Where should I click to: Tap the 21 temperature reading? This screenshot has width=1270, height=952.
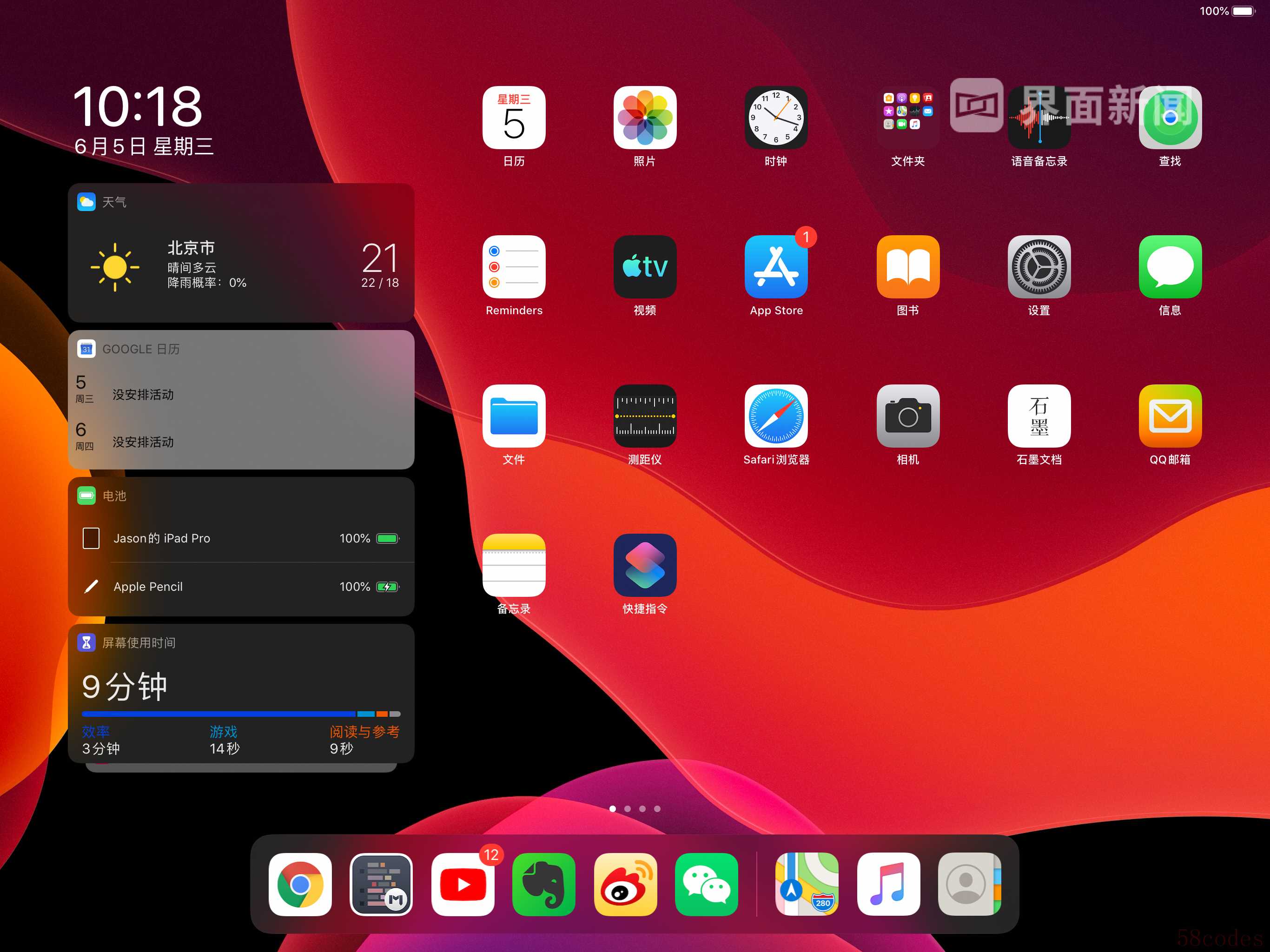[x=379, y=258]
